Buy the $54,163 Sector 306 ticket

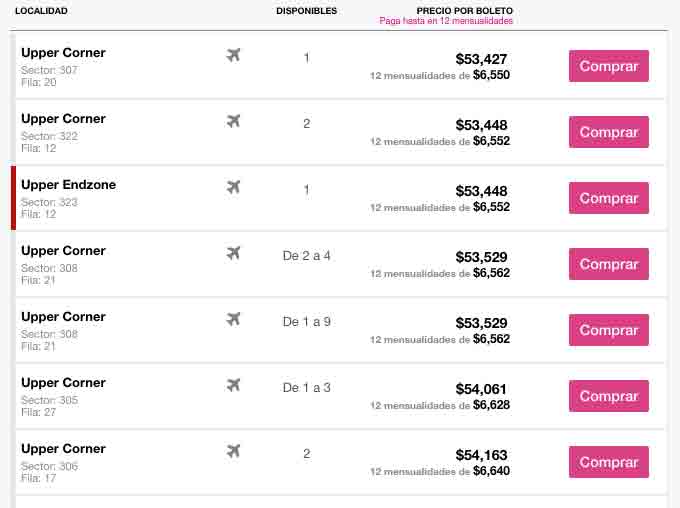tap(609, 462)
